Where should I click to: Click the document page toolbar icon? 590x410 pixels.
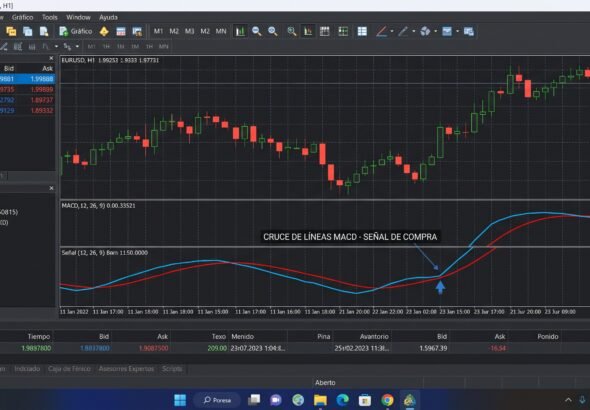(x=44, y=31)
